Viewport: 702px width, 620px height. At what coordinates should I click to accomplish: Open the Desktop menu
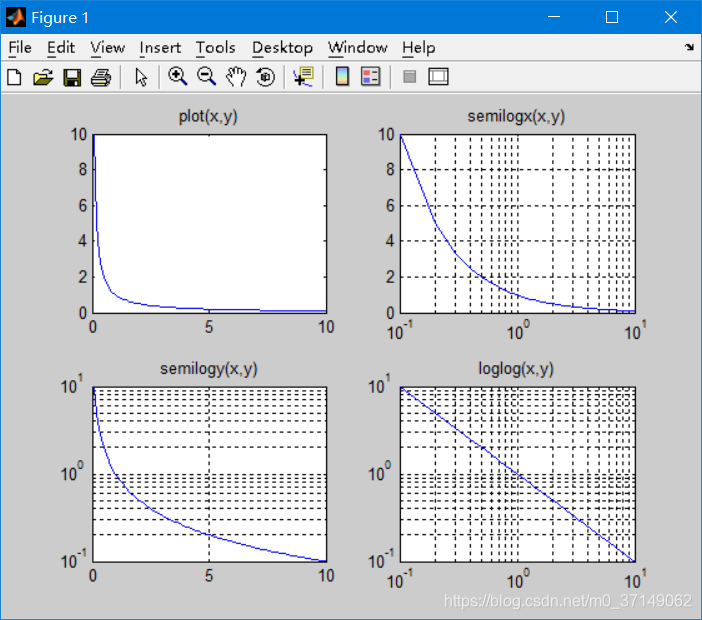(x=282, y=47)
